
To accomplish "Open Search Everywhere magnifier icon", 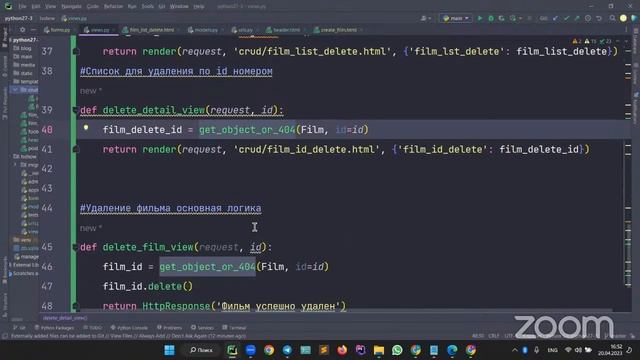I will pyautogui.click(x=613, y=18).
